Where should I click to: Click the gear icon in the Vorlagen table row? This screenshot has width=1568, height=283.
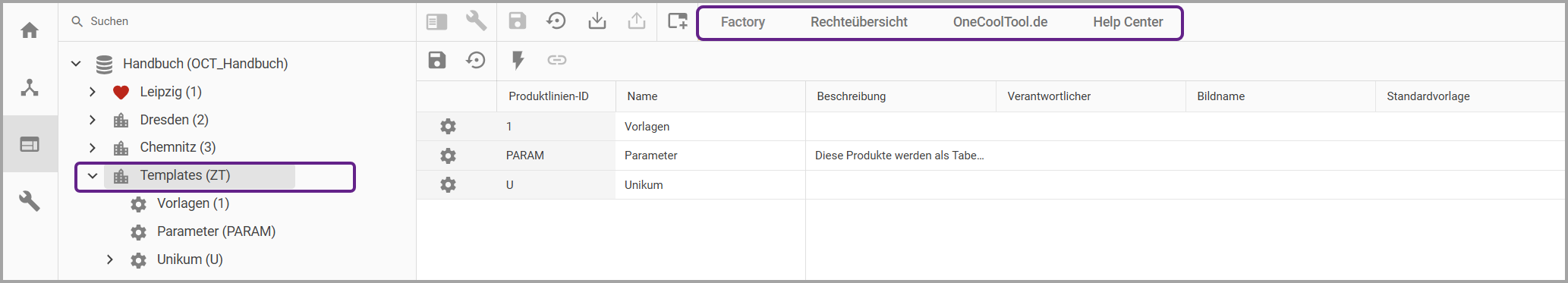(449, 126)
